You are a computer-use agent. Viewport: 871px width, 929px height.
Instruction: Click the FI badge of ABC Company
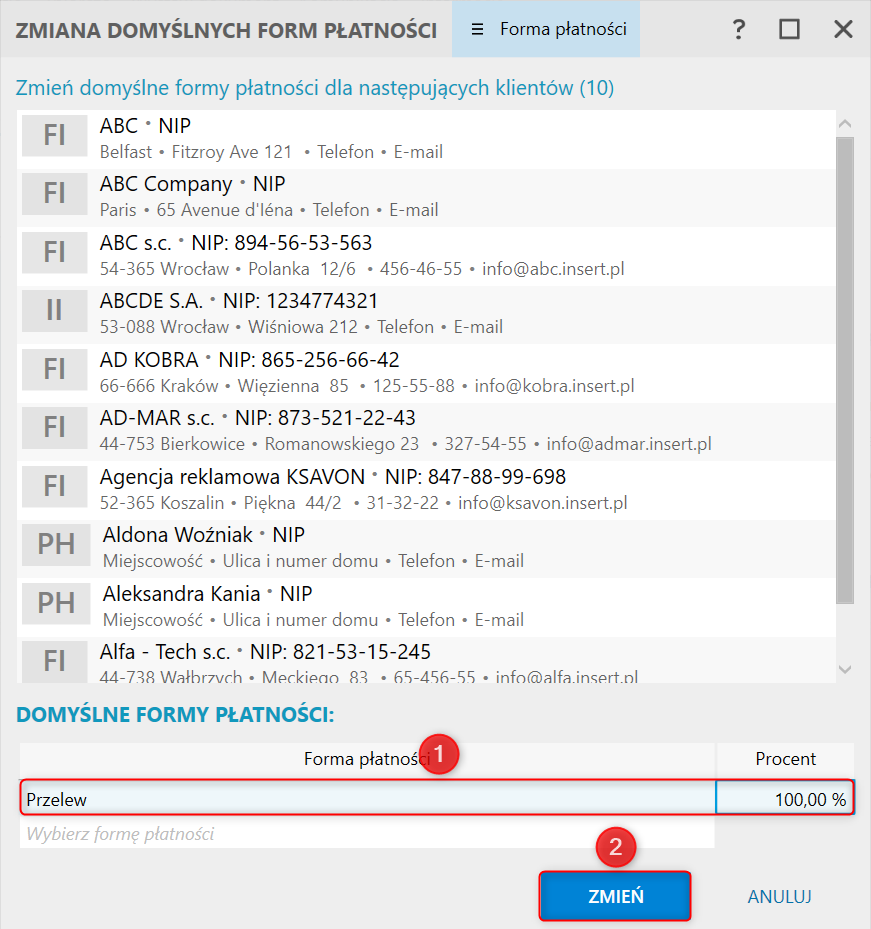[x=55, y=193]
